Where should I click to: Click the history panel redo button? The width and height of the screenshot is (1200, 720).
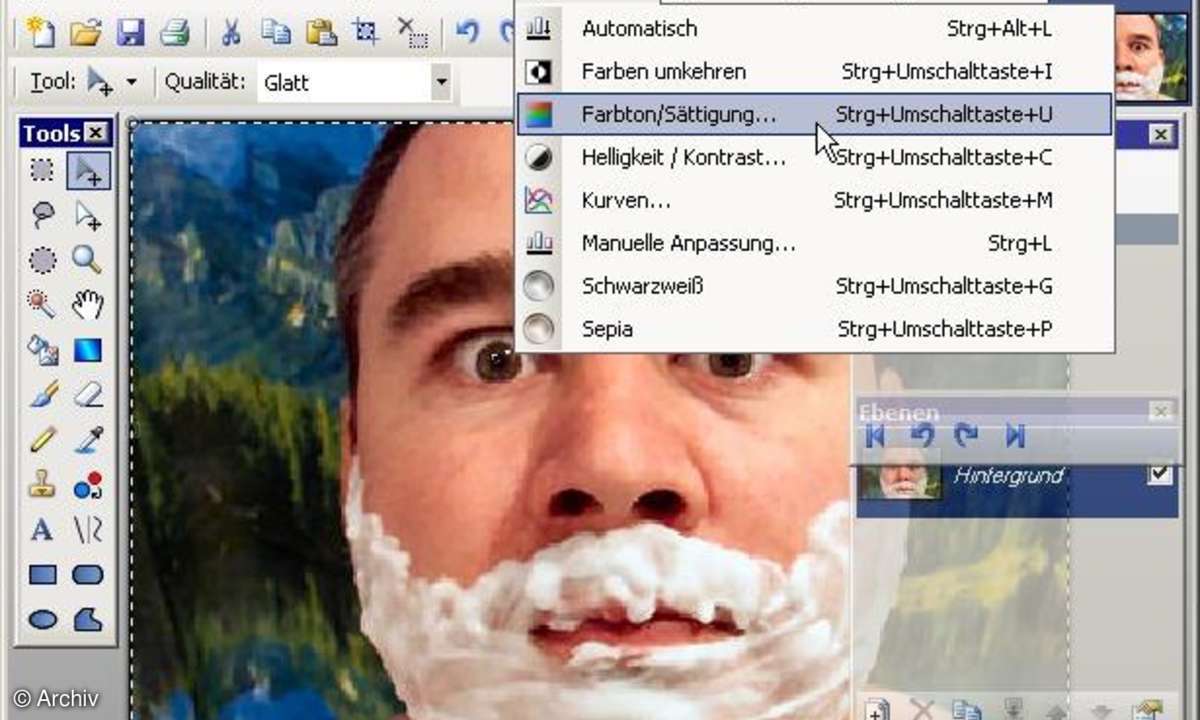(967, 435)
